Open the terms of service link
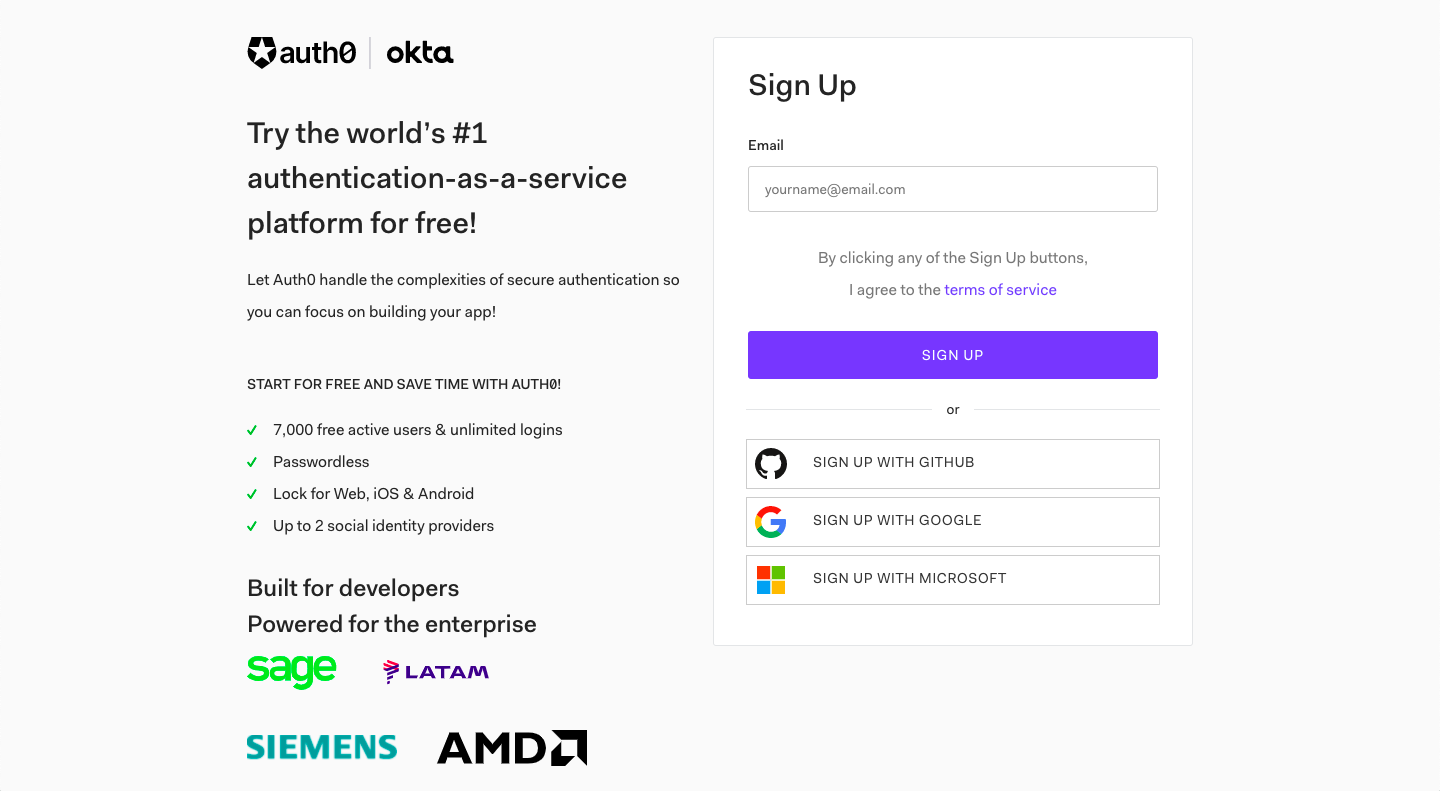Screen dimensions: 1440x791 point(1000,289)
